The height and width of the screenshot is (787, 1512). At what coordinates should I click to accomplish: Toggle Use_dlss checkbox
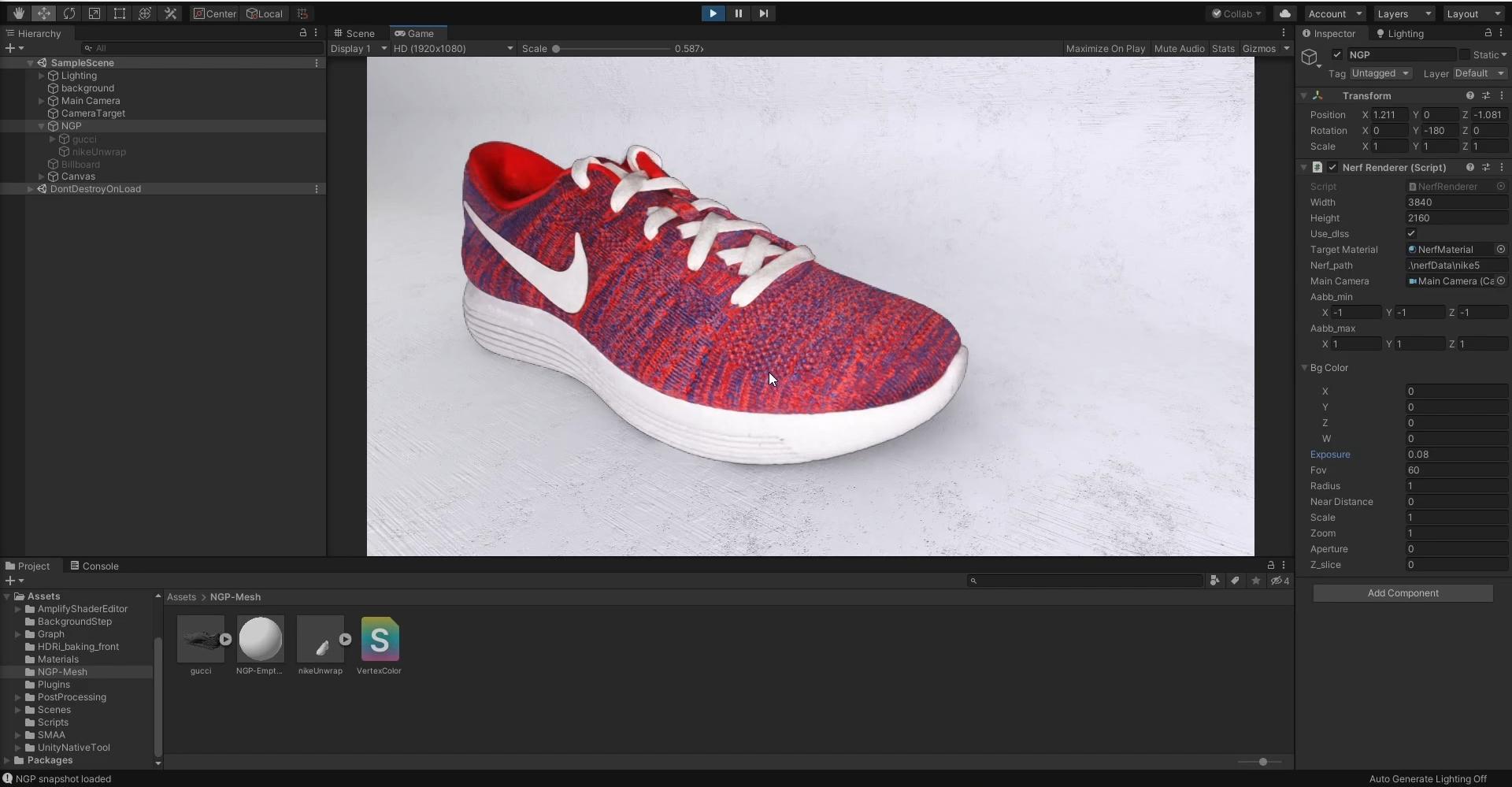[x=1411, y=233]
